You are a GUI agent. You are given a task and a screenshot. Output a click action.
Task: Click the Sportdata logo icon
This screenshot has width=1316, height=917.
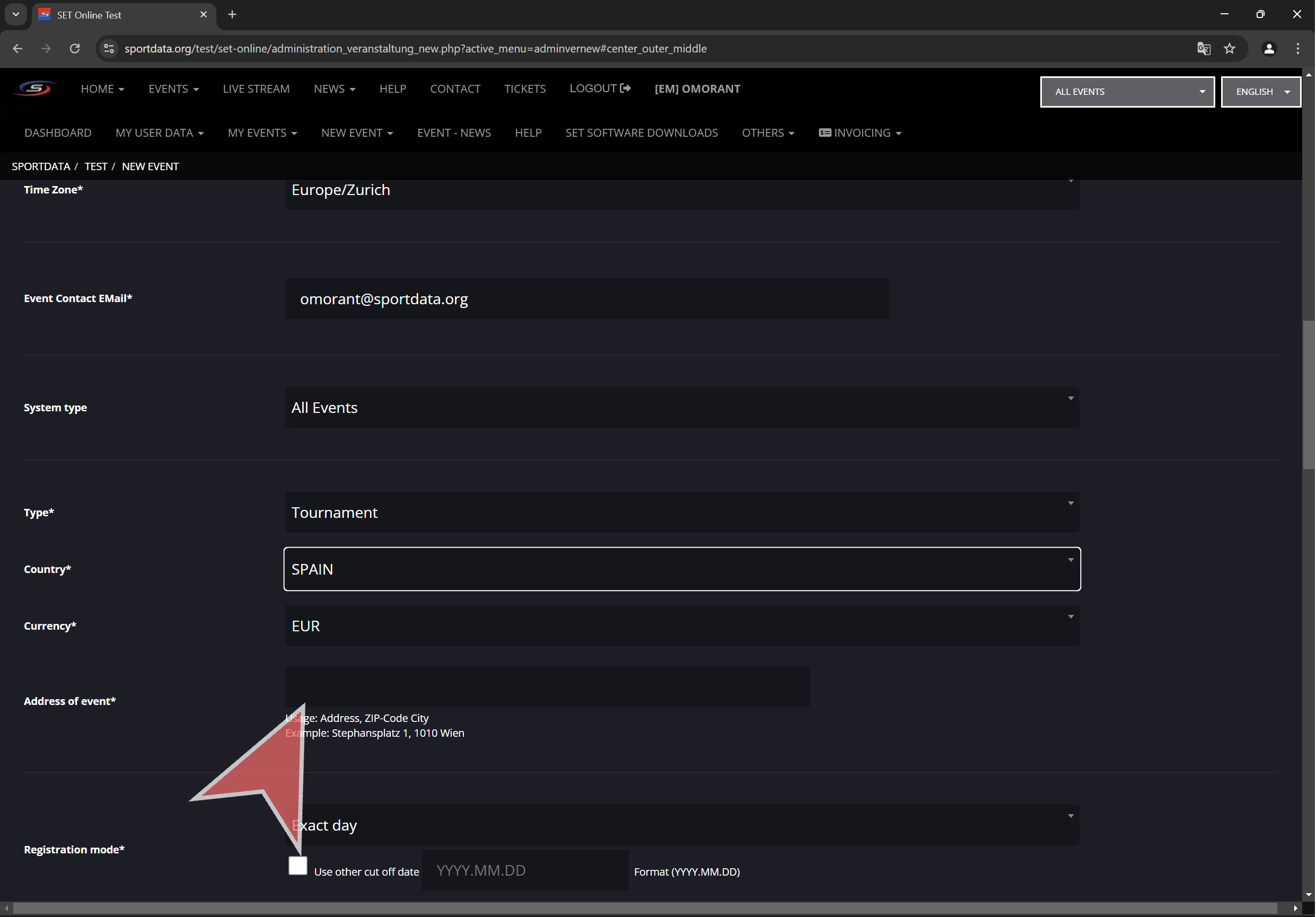(35, 89)
